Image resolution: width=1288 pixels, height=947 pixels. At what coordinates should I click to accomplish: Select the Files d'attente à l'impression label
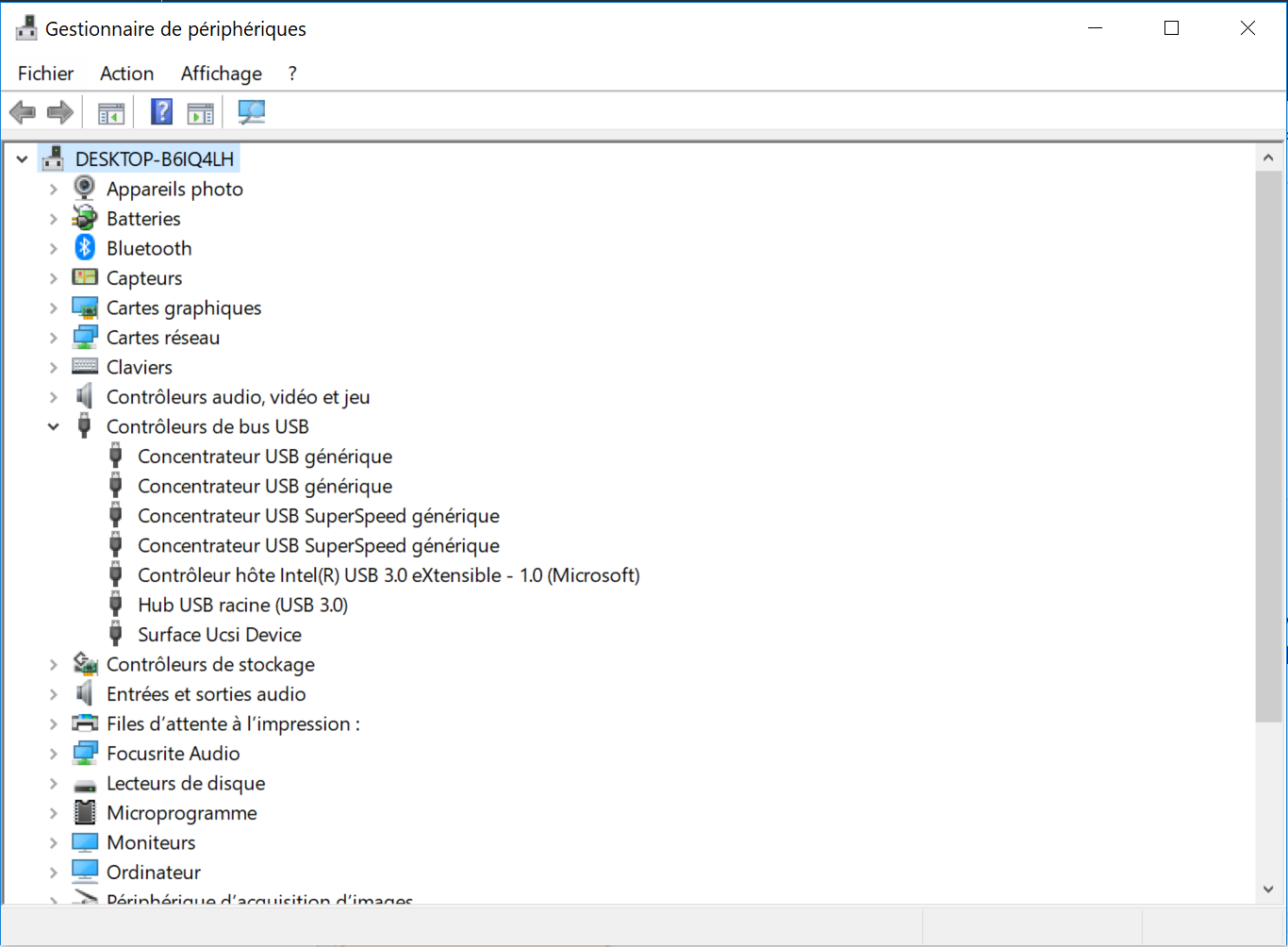(234, 723)
